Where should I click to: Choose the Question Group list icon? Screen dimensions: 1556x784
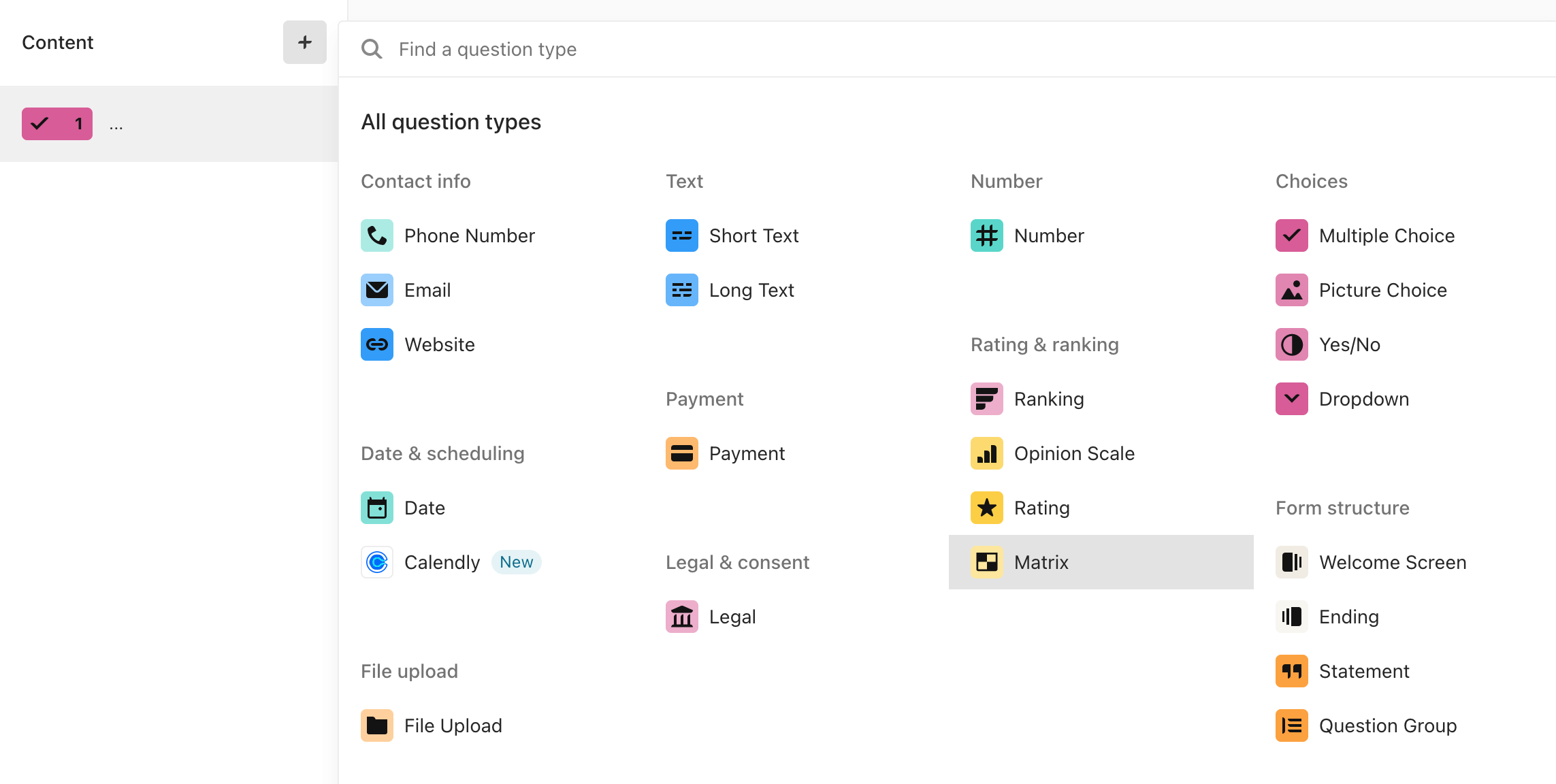1292,725
